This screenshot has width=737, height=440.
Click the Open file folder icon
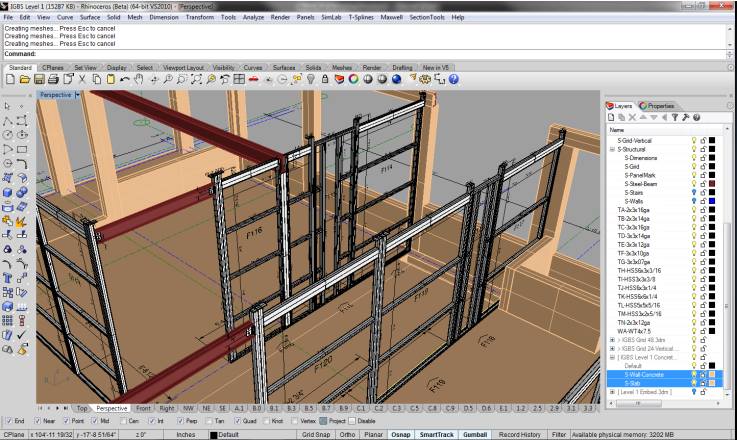tap(24, 79)
